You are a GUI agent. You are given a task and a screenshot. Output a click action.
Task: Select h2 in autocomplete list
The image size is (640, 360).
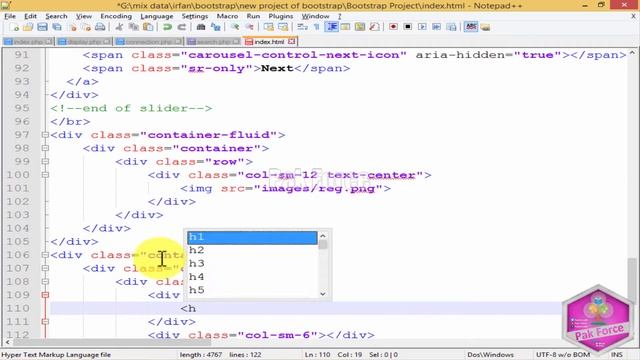[252, 250]
